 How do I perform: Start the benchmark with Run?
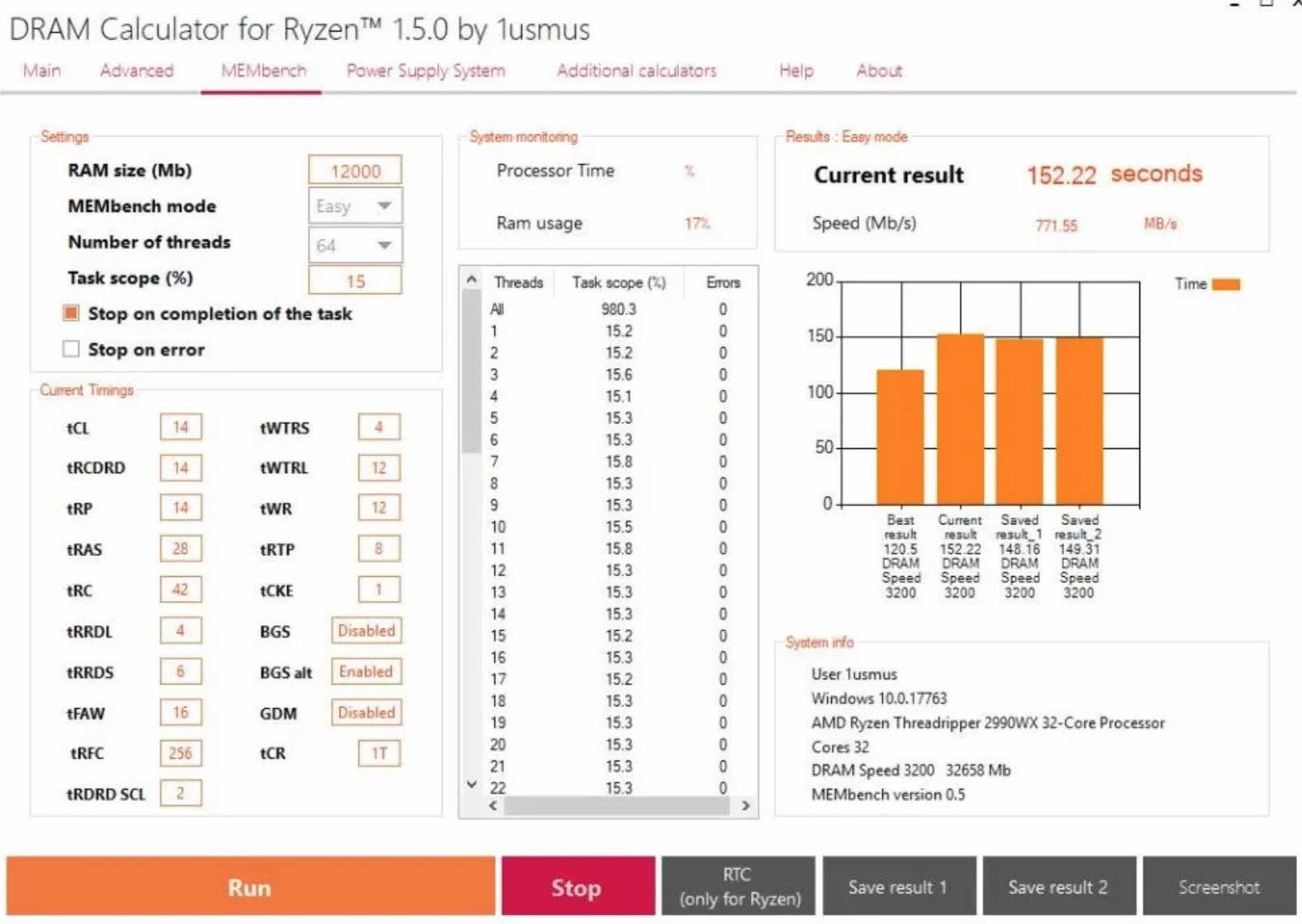pyautogui.click(x=250, y=887)
